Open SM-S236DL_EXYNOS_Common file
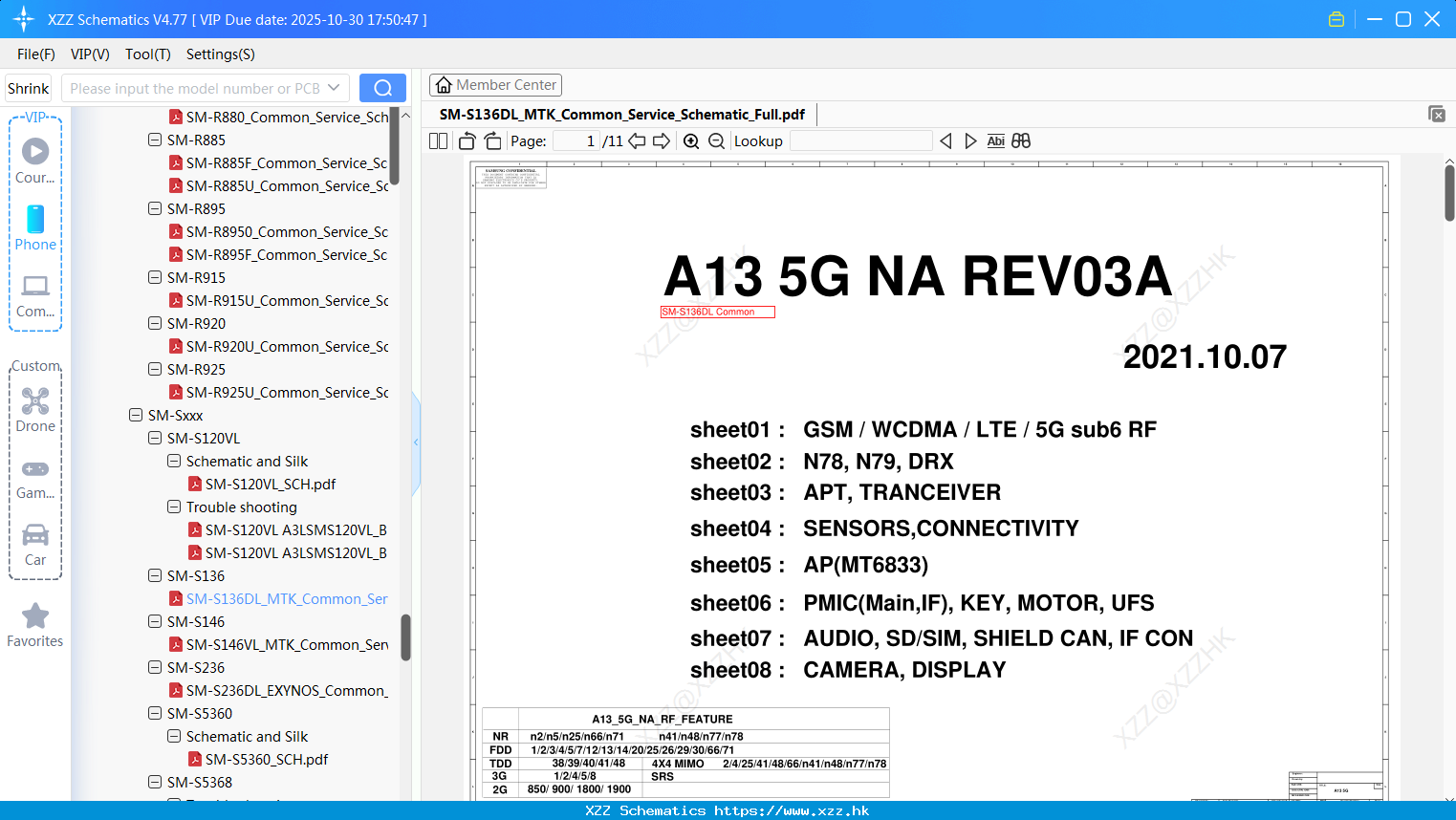This screenshot has height=820, width=1456. click(x=278, y=690)
